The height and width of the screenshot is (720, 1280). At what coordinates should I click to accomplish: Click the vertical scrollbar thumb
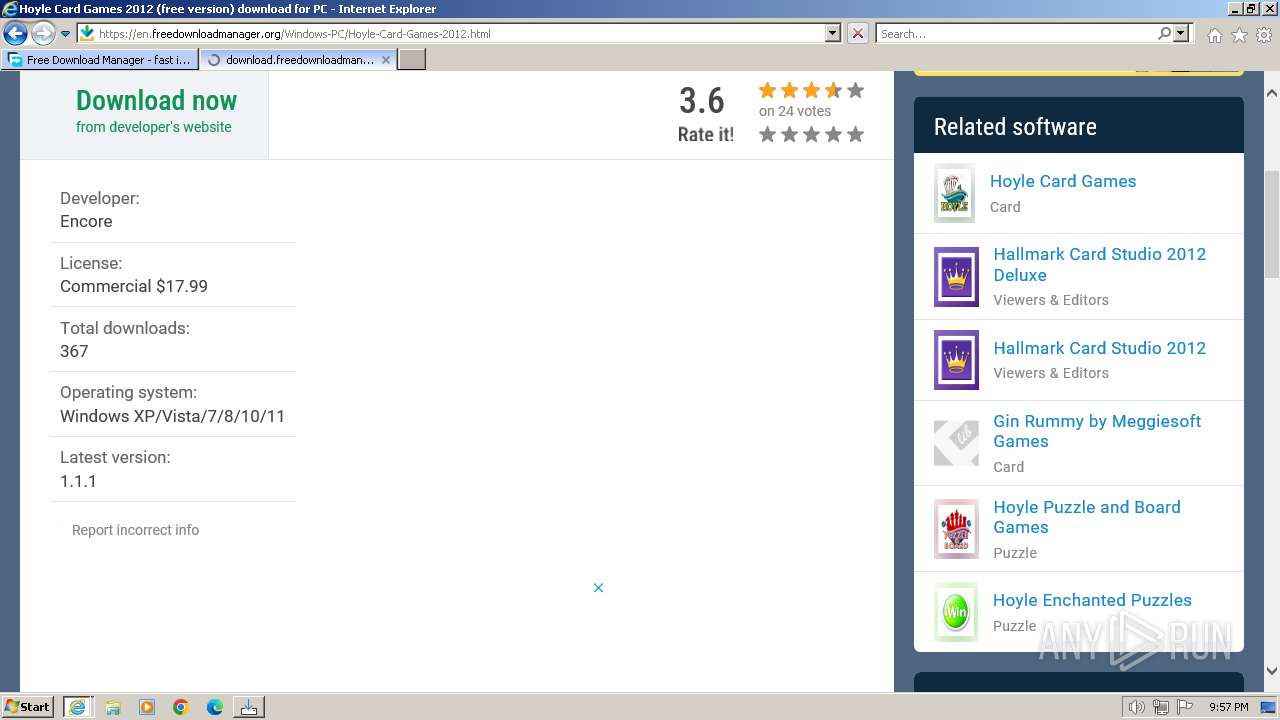[1271, 225]
